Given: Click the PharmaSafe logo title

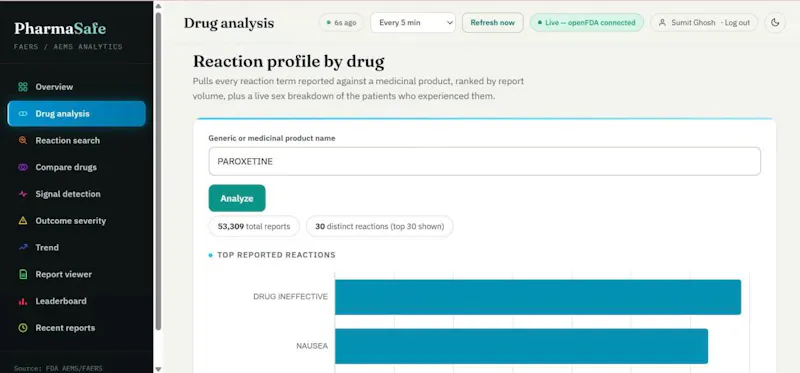Looking at the screenshot, I should (60, 29).
